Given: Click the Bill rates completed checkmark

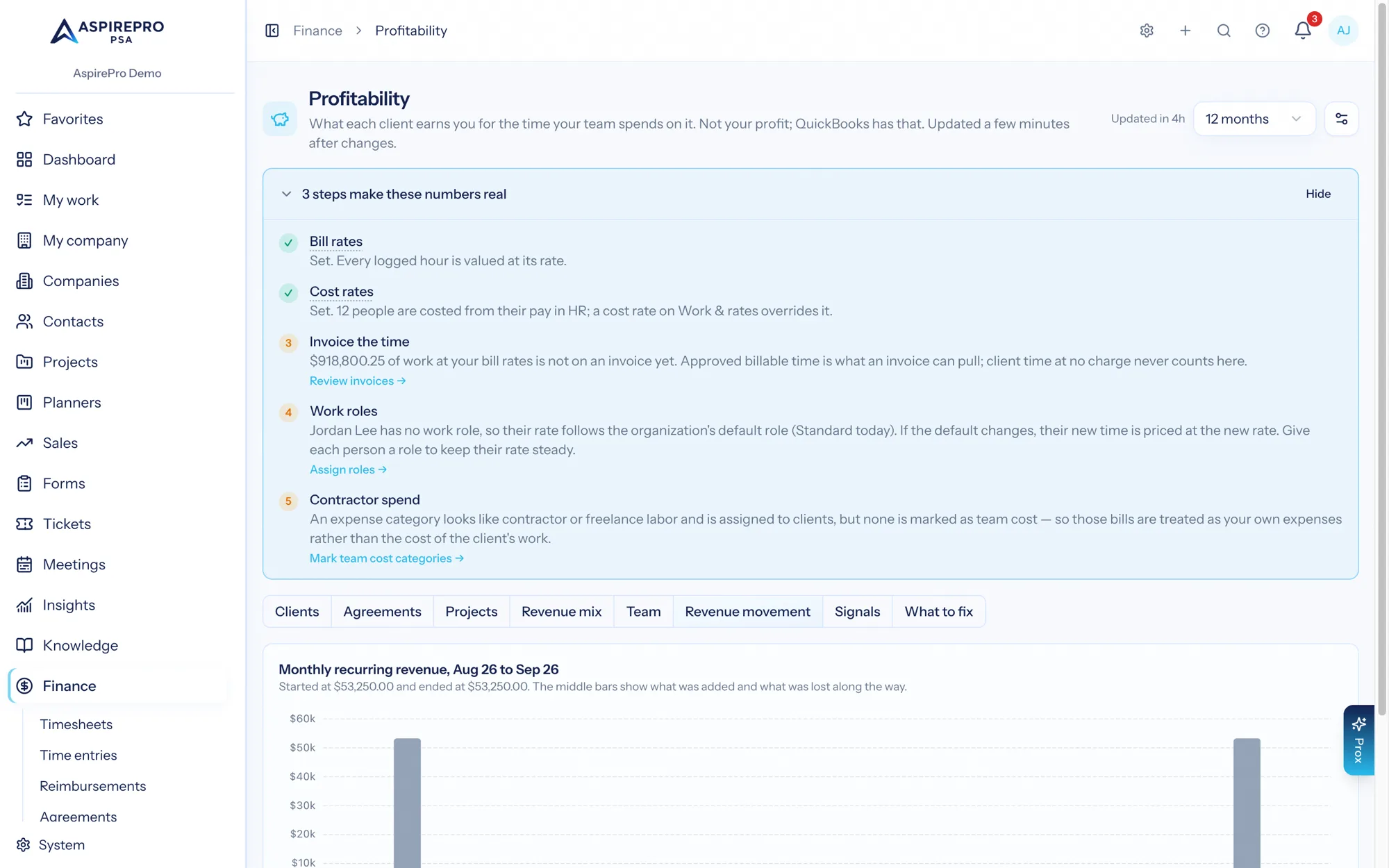Looking at the screenshot, I should point(288,243).
